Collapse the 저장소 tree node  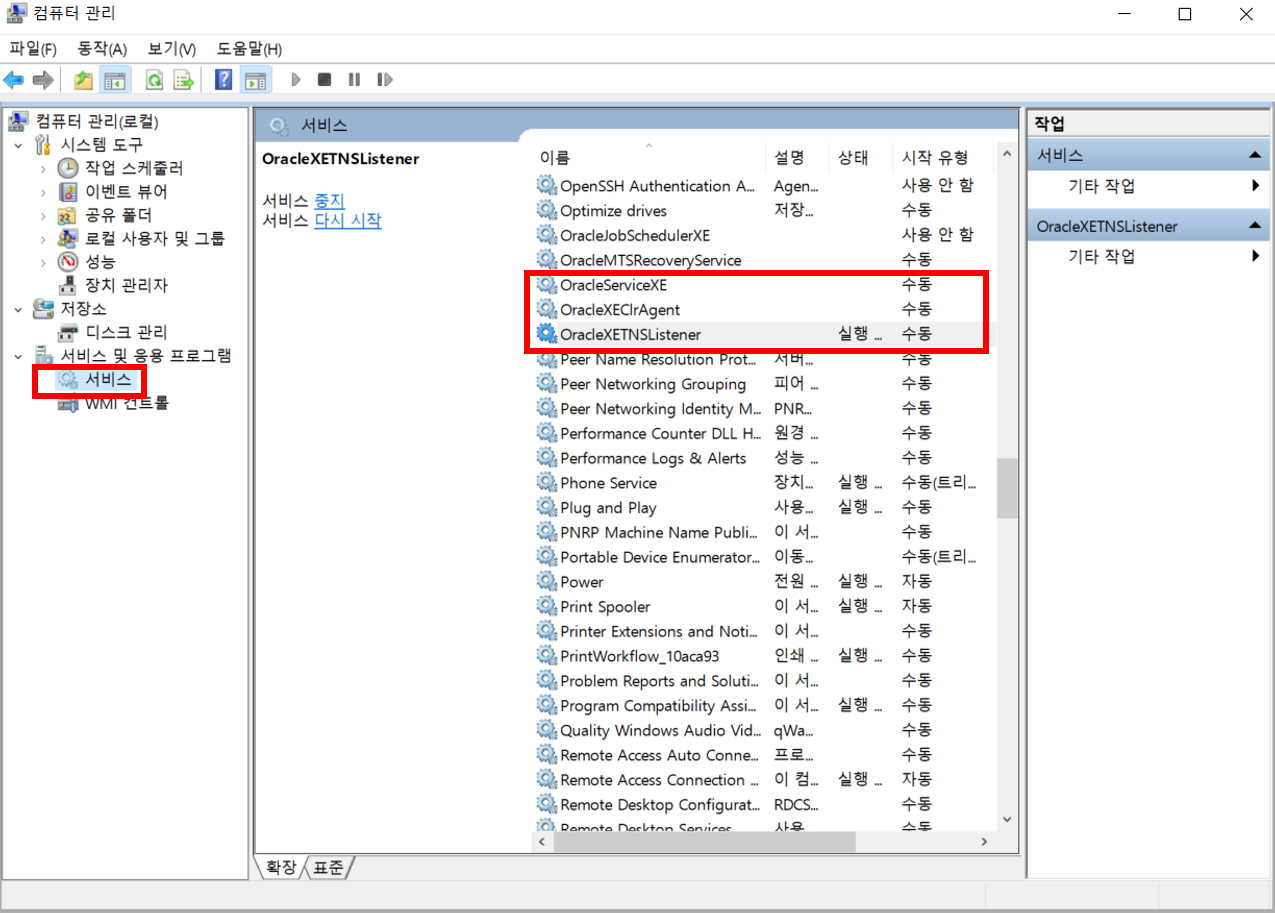pyautogui.click(x=19, y=309)
